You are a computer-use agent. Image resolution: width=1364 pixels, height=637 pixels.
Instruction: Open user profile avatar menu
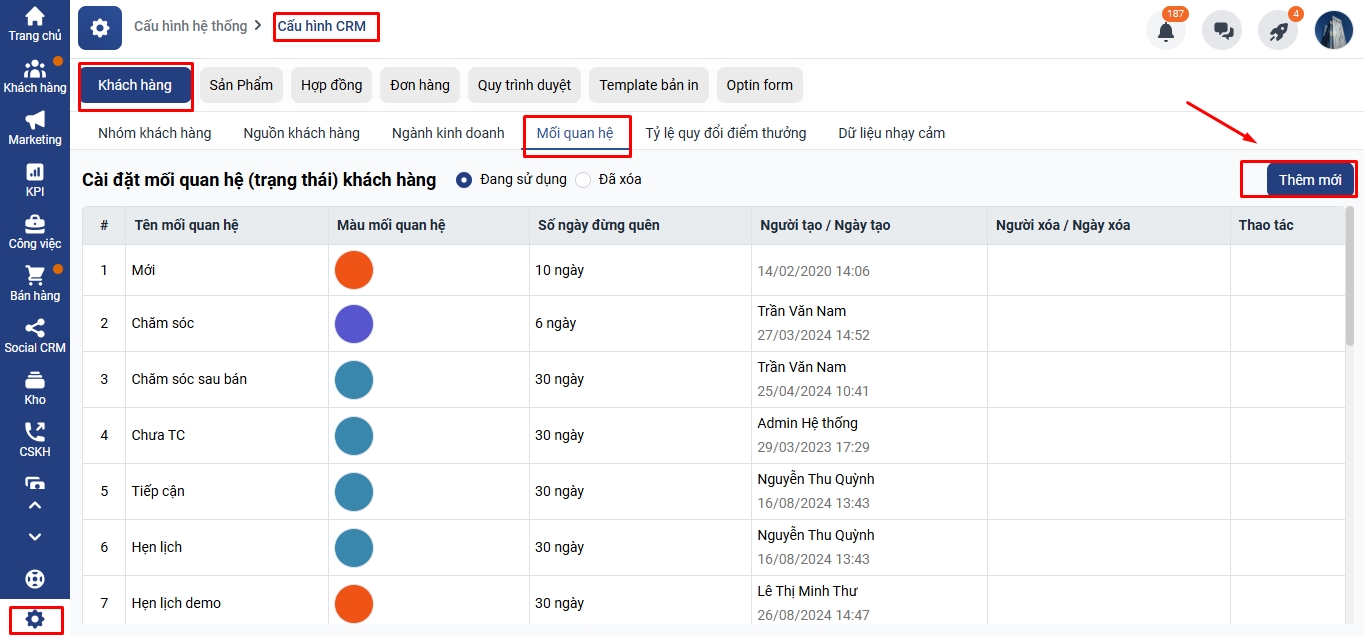1333,30
